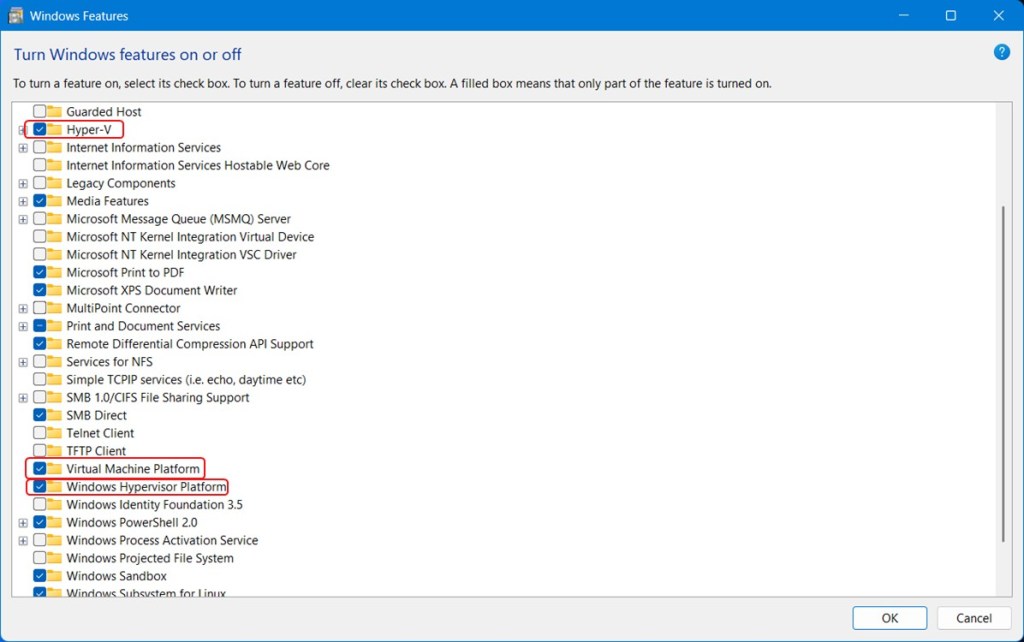Click the features list vertical scrollbar thumb
The height and width of the screenshot is (642, 1024).
pos(1003,374)
